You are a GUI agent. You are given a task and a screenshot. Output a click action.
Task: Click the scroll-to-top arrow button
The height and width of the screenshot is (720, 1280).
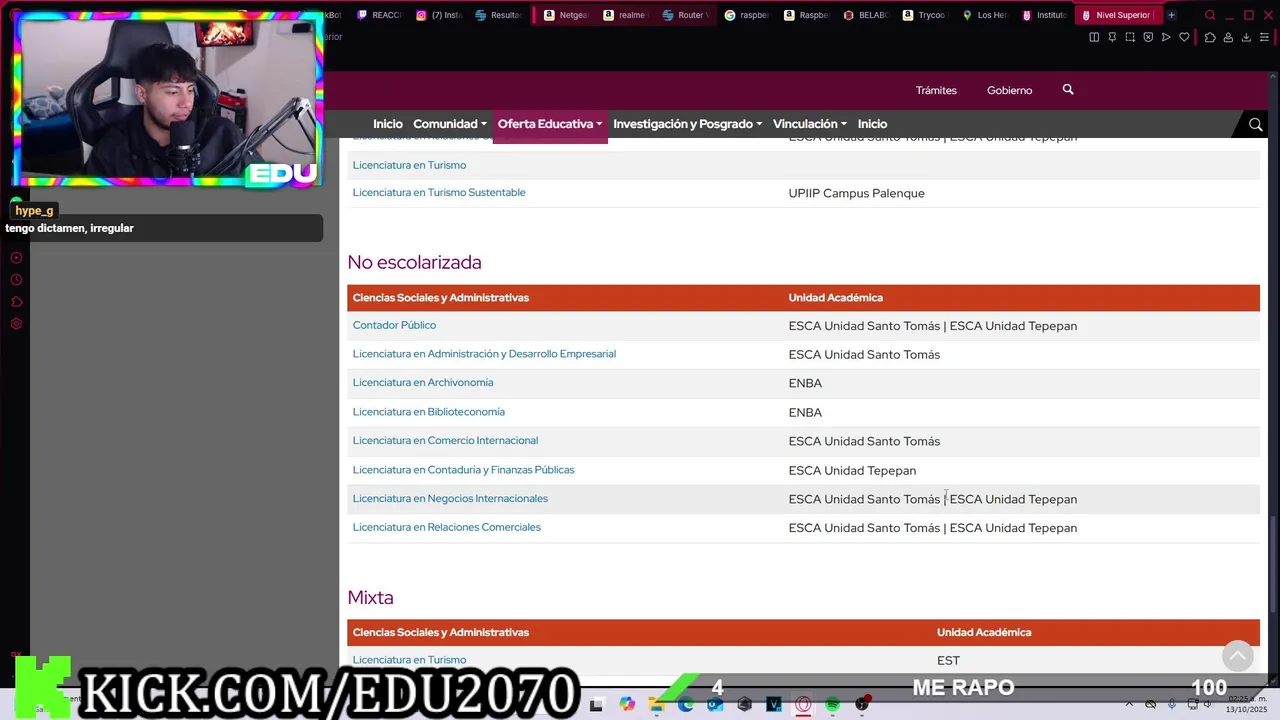1238,655
